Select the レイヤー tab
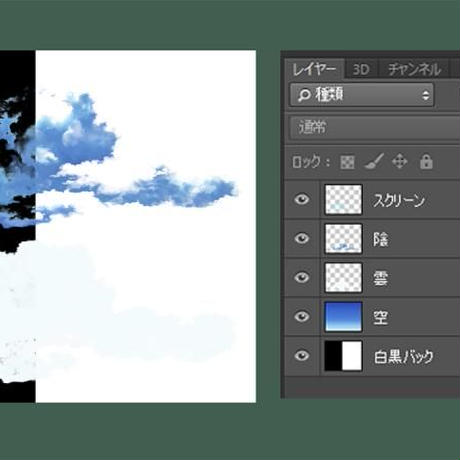Image resolution: width=460 pixels, height=460 pixels. (314, 69)
